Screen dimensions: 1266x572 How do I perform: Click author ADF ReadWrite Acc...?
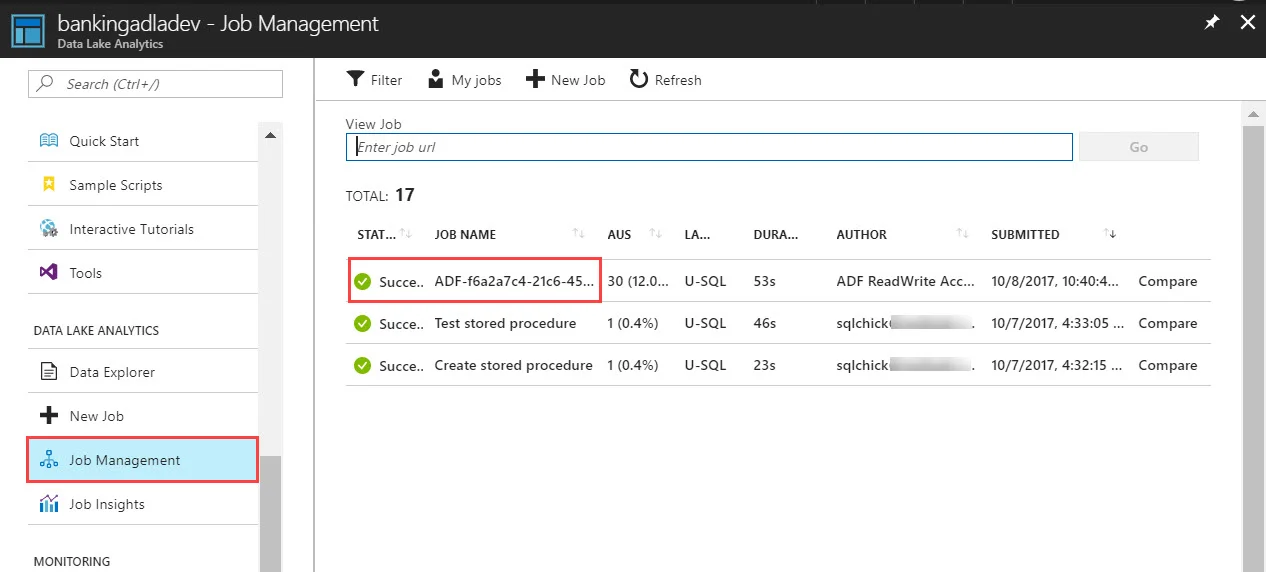[x=905, y=282]
